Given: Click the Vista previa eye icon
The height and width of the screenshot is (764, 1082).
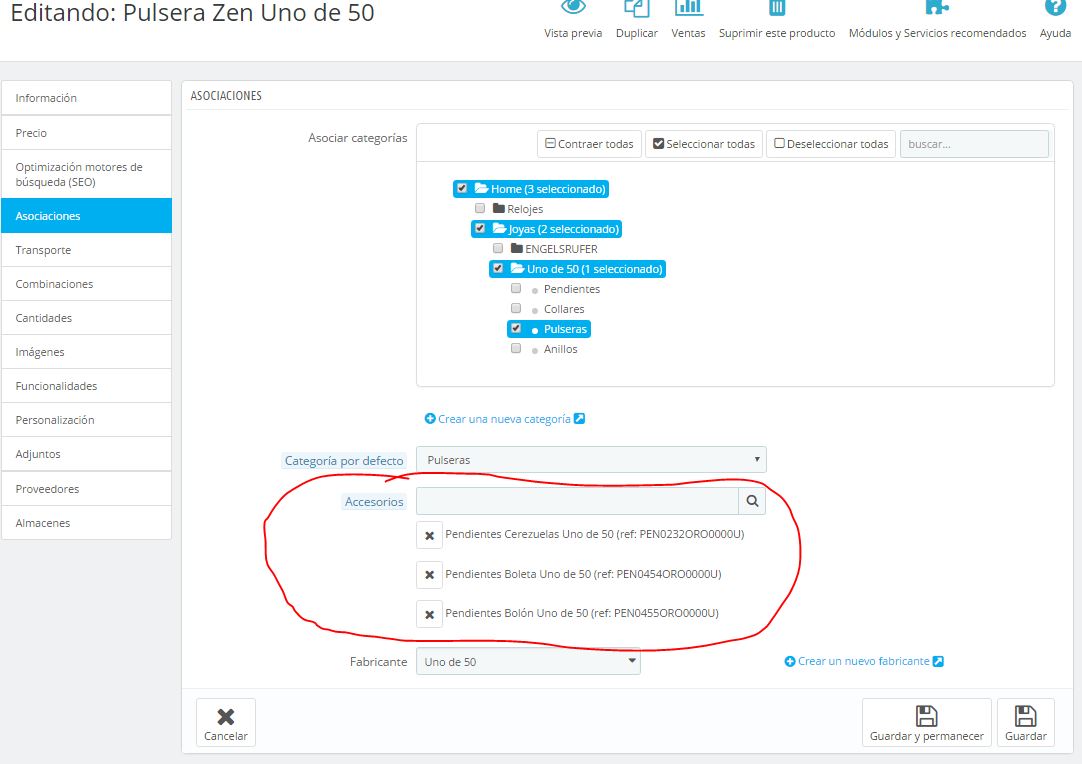Looking at the screenshot, I should click(x=573, y=8).
